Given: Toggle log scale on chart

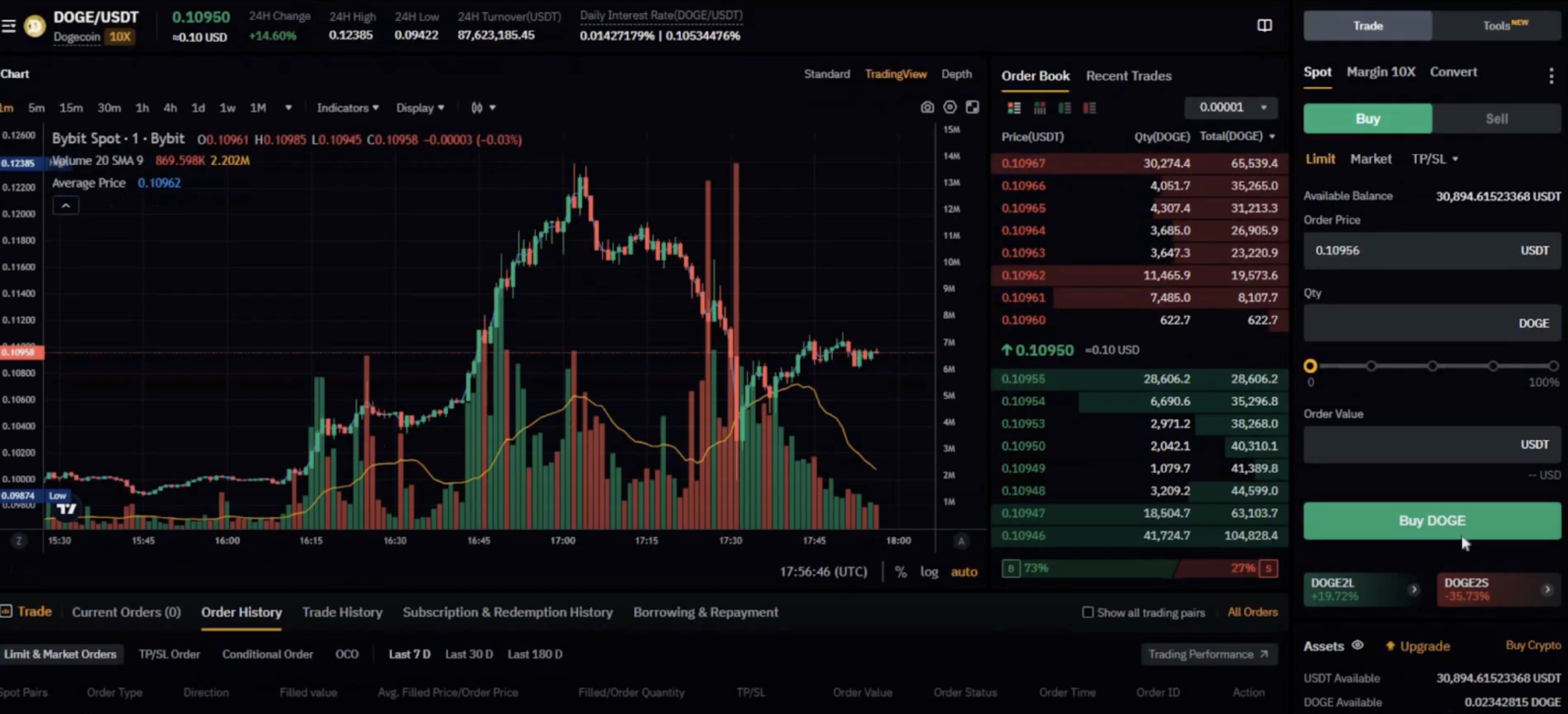Looking at the screenshot, I should [x=929, y=572].
